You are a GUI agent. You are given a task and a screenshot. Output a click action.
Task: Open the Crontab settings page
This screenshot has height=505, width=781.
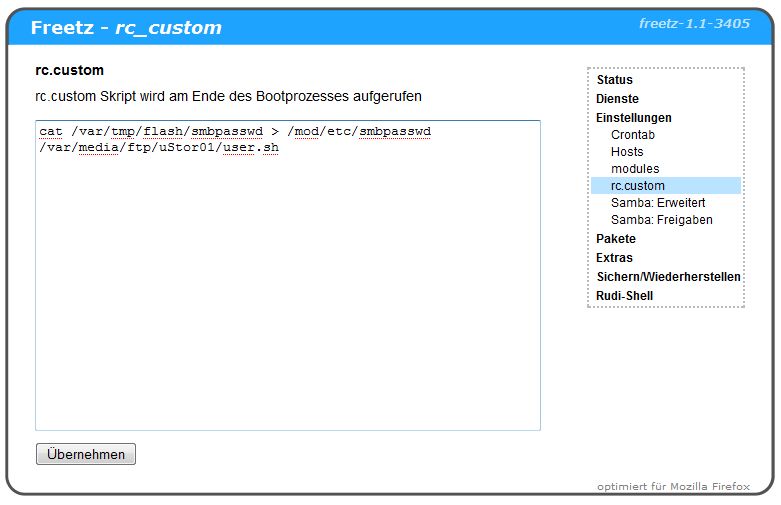tap(632, 135)
